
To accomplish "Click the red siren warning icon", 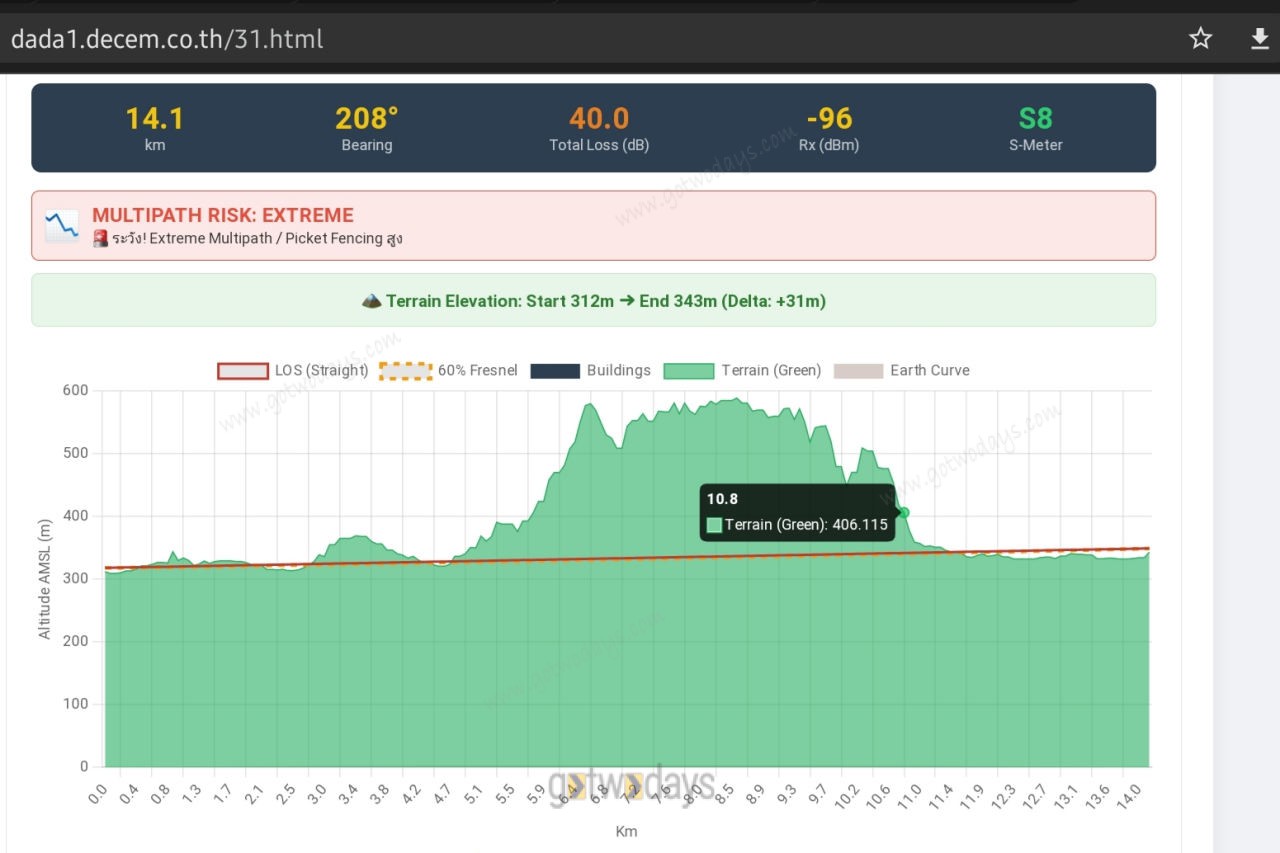I will (x=100, y=239).
